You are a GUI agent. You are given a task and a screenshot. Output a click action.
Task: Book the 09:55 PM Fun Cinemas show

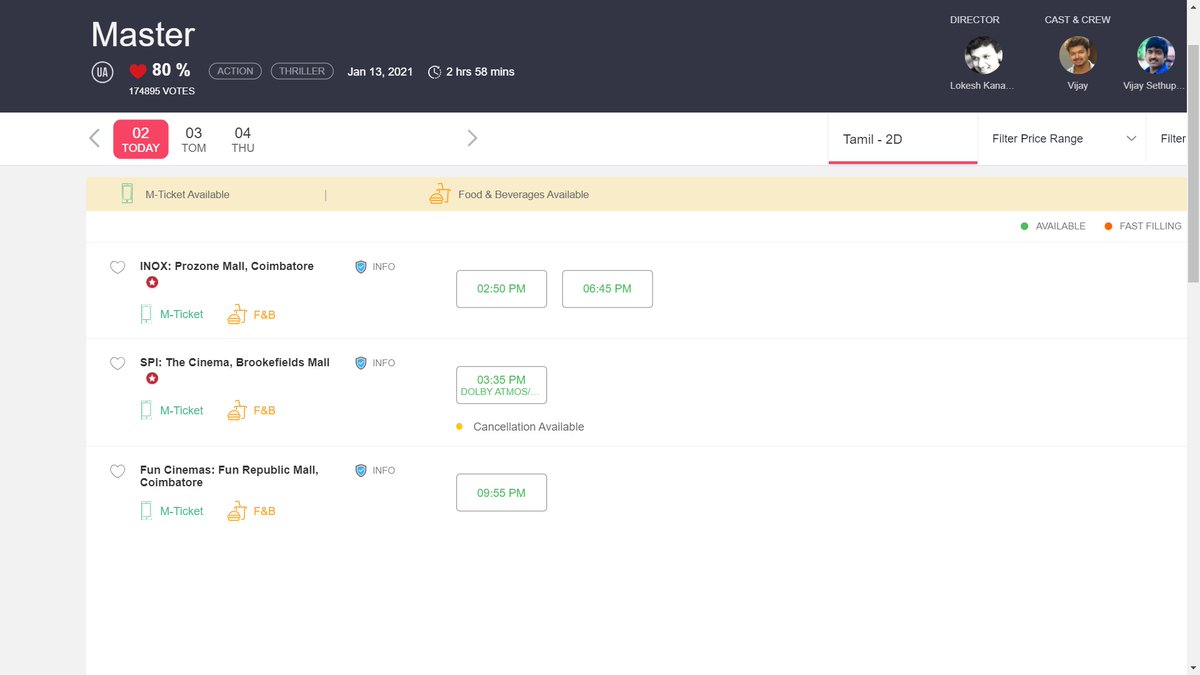pos(501,492)
